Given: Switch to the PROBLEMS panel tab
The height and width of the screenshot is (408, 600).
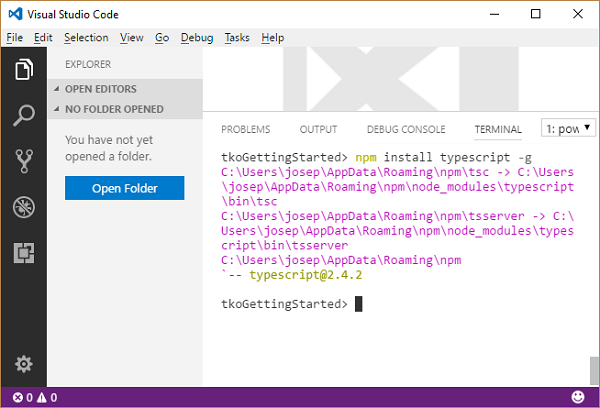Looking at the screenshot, I should point(246,129).
